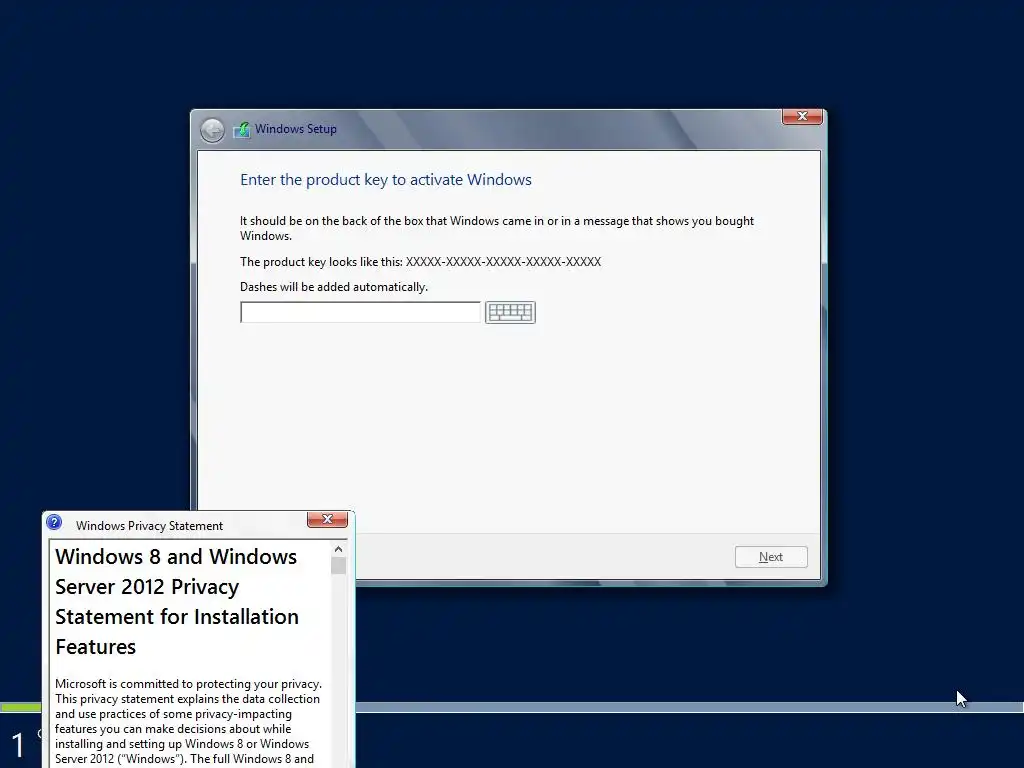This screenshot has height=768, width=1024.
Task: Open the on-screen keyboard button
Action: coord(510,312)
